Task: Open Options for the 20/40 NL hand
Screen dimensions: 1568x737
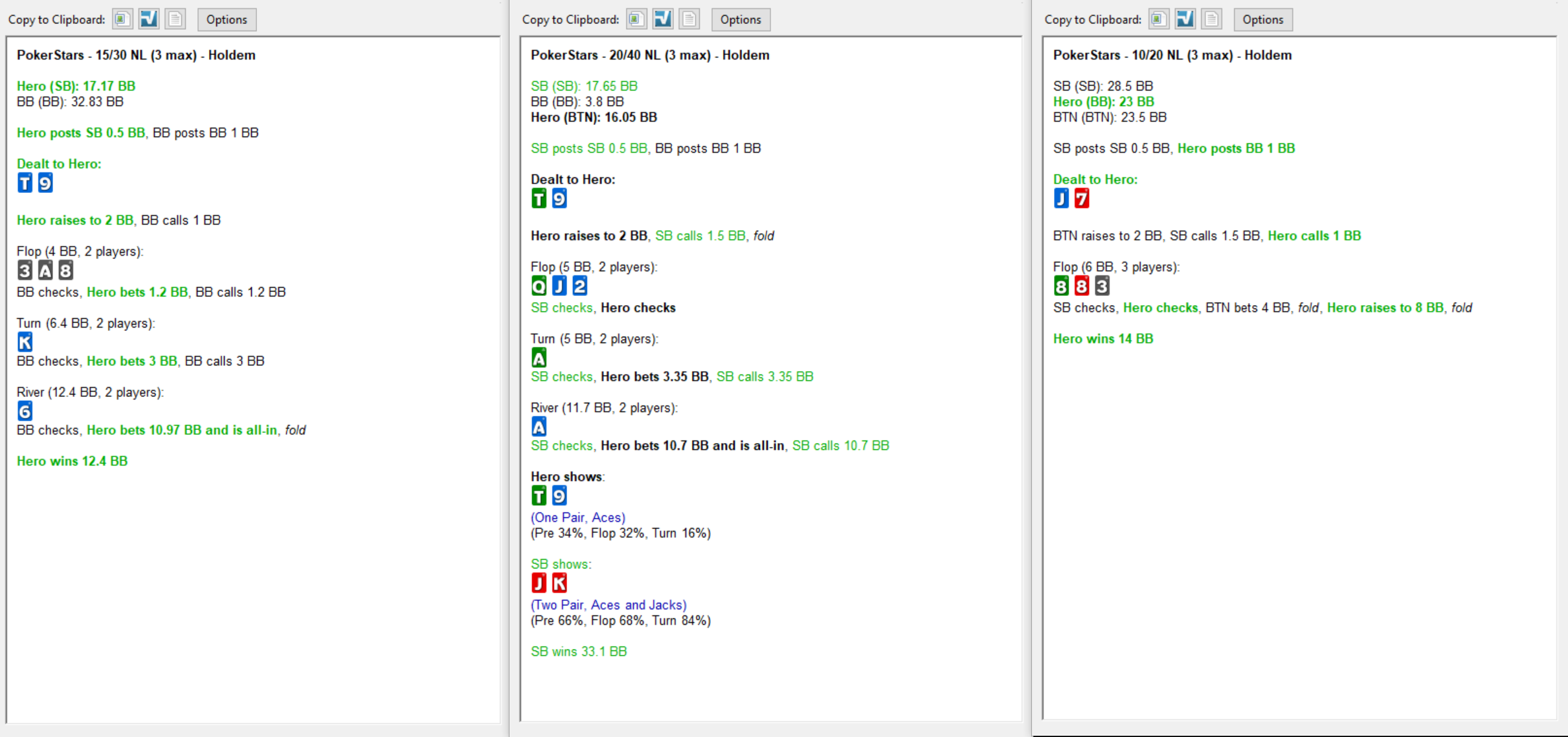Action: tap(741, 19)
